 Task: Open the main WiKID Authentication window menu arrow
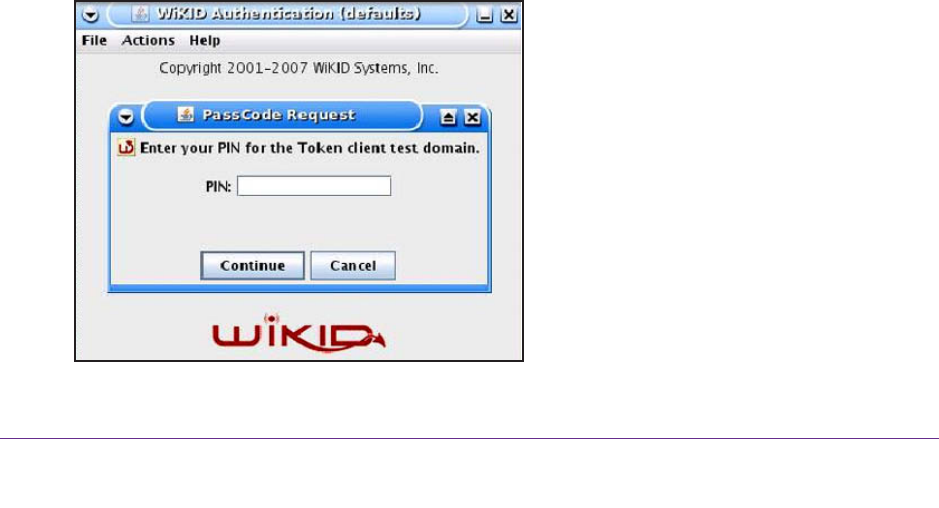coord(90,14)
